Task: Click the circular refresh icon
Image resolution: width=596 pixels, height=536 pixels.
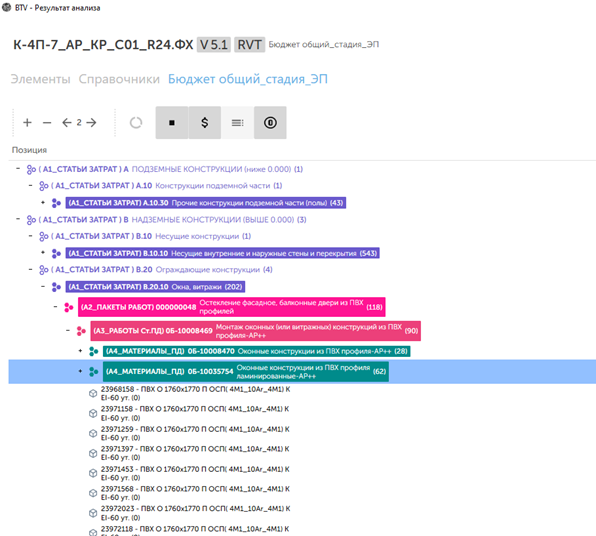Action: tap(136, 122)
